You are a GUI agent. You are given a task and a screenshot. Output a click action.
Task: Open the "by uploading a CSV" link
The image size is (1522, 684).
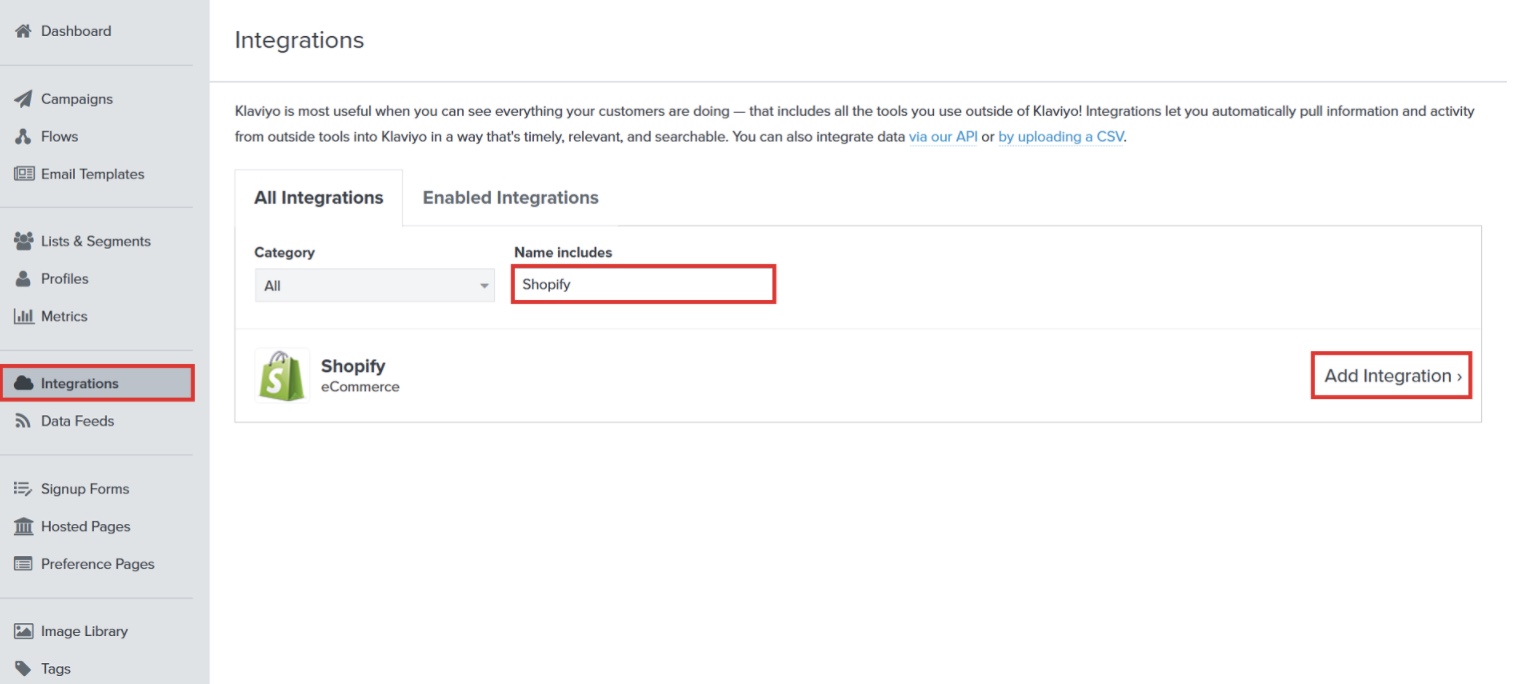pos(1061,137)
